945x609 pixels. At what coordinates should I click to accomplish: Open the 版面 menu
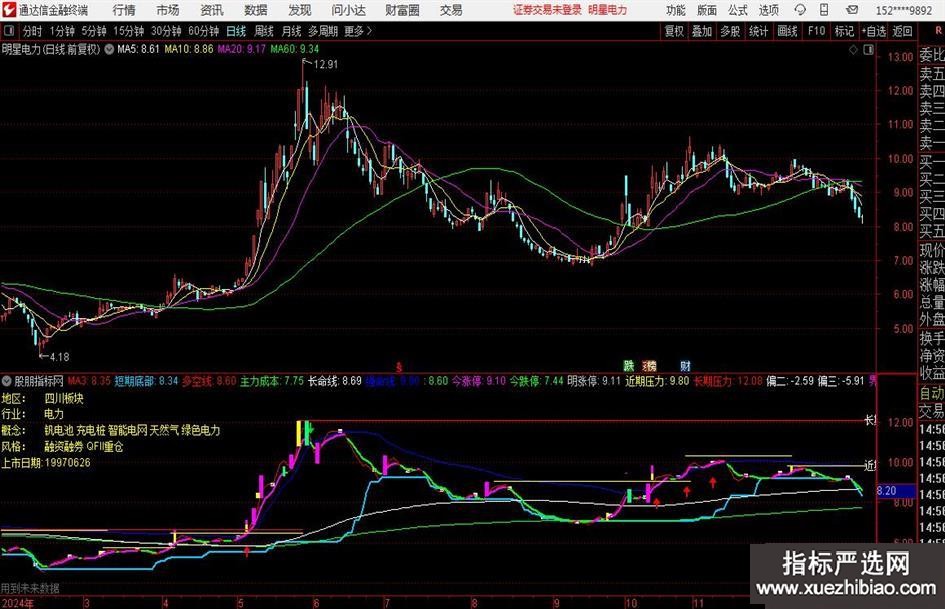[x=707, y=10]
